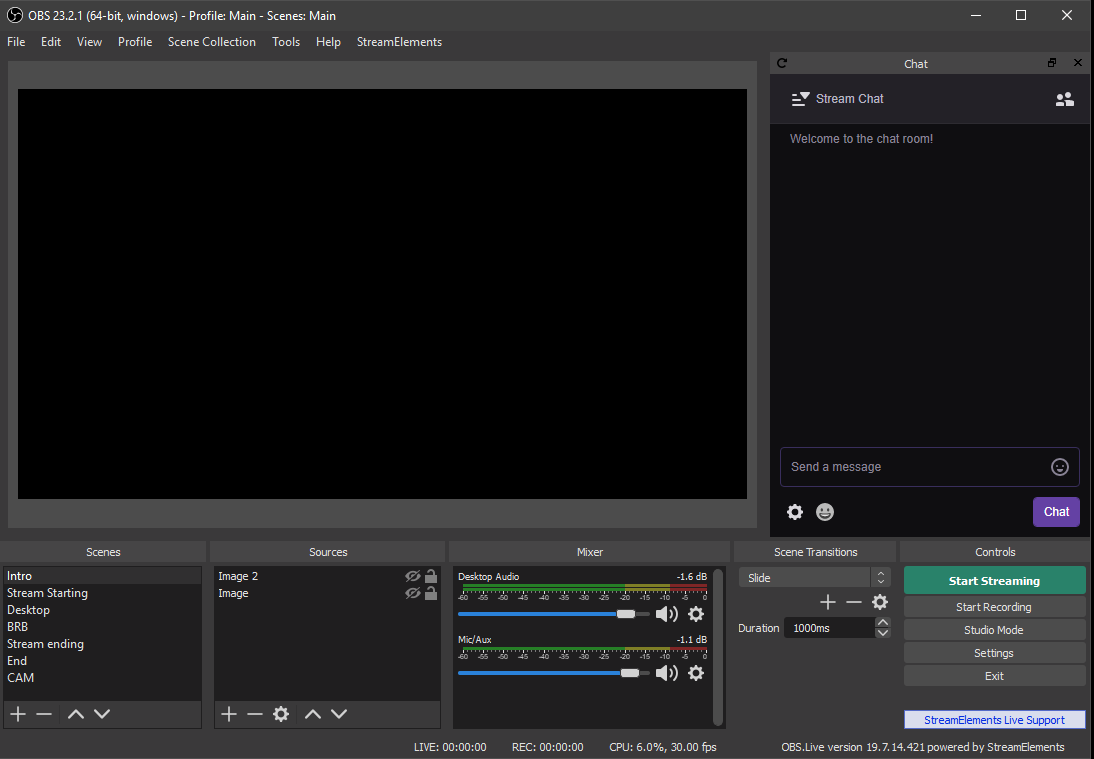
Task: Select the BRB scene
Action: (x=103, y=626)
